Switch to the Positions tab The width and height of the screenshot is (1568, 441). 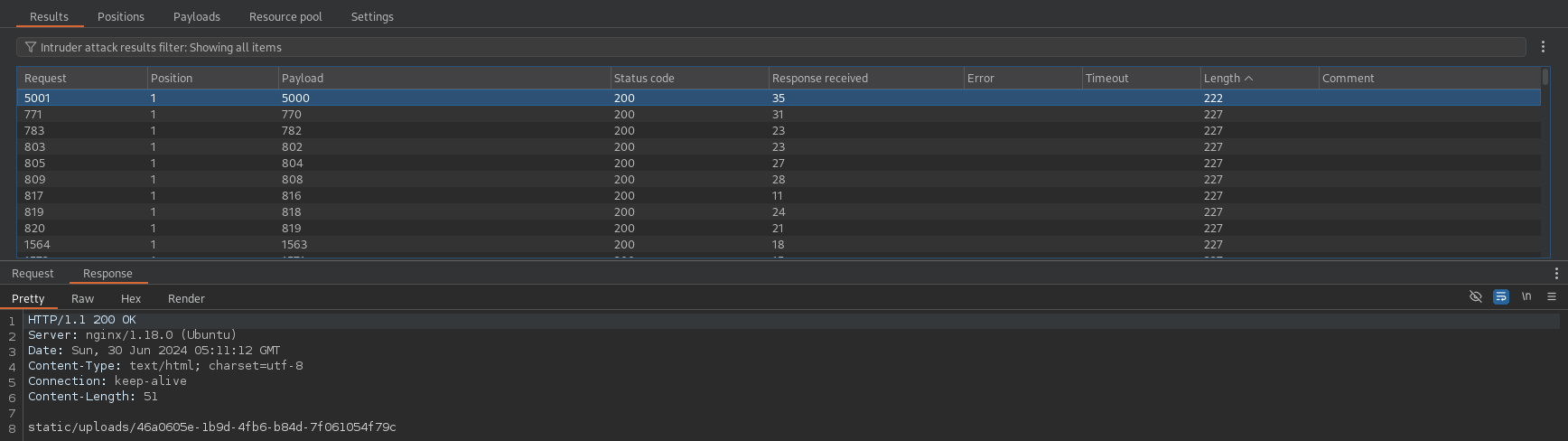pyautogui.click(x=121, y=16)
